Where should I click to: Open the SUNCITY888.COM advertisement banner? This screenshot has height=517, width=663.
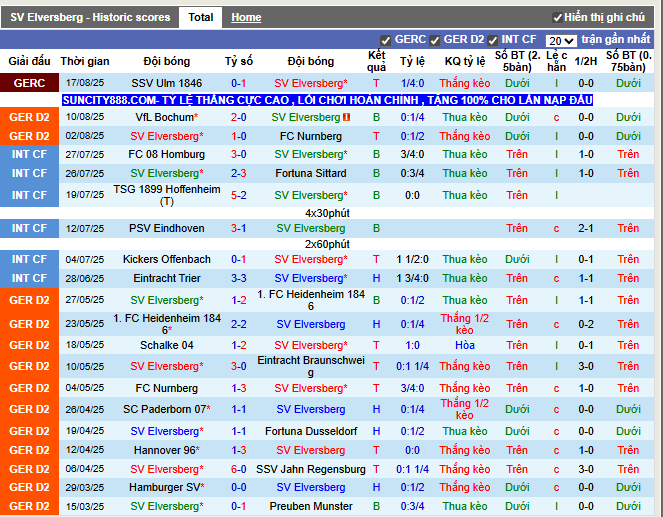(327, 100)
